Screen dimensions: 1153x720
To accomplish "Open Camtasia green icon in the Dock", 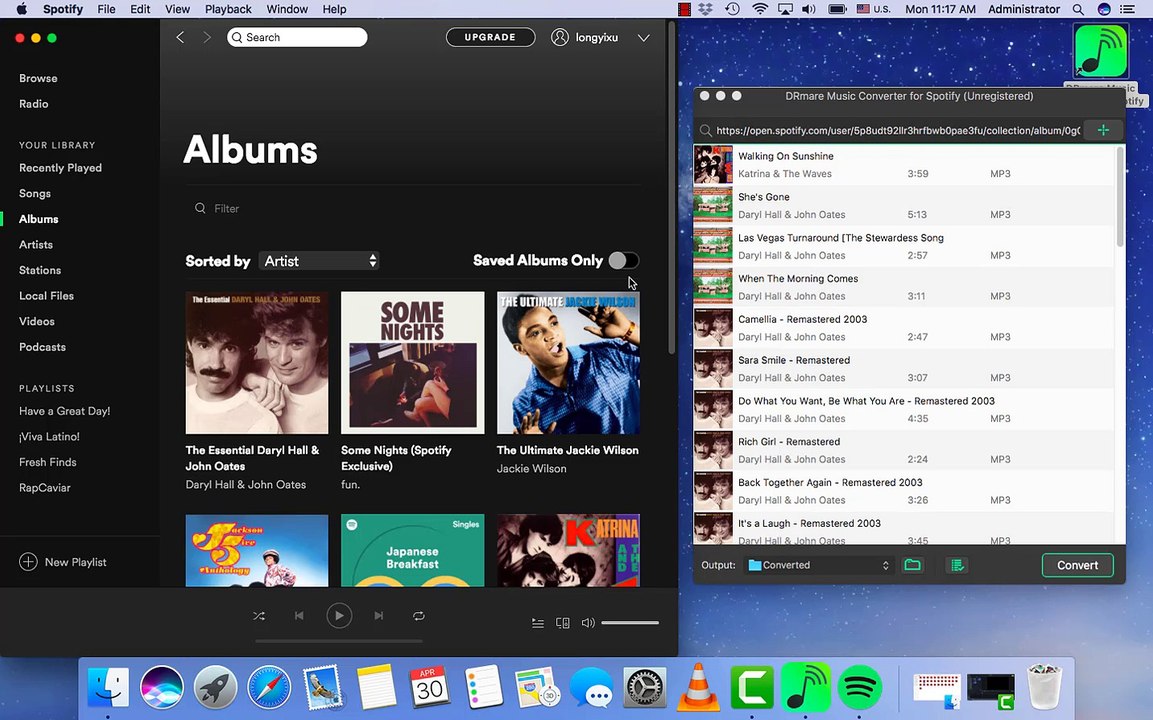I will click(x=752, y=688).
